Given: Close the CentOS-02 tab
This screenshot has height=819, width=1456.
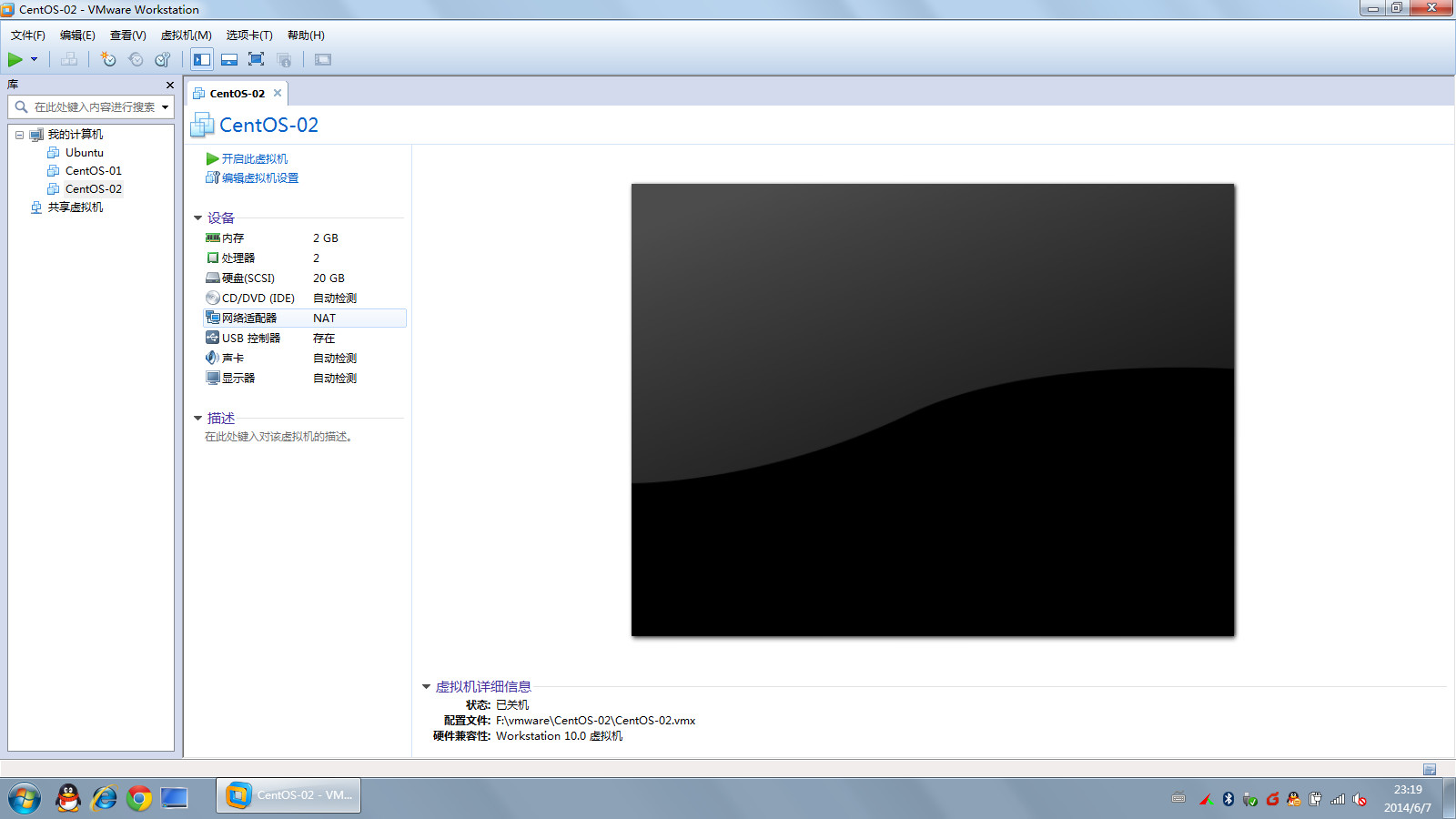Looking at the screenshot, I should click(278, 93).
